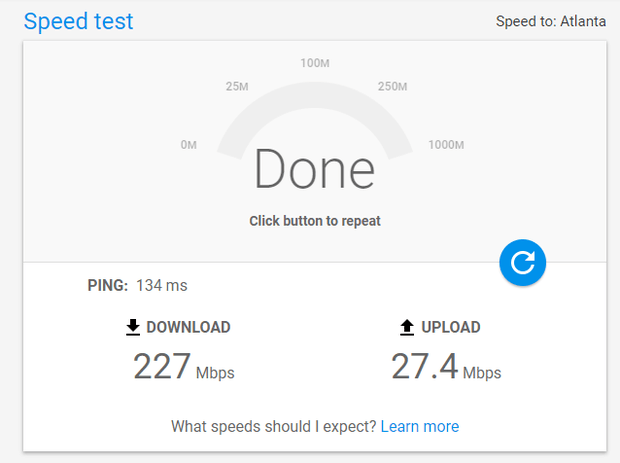Click the Speed test heading
The height and width of the screenshot is (463, 620).
(78, 21)
